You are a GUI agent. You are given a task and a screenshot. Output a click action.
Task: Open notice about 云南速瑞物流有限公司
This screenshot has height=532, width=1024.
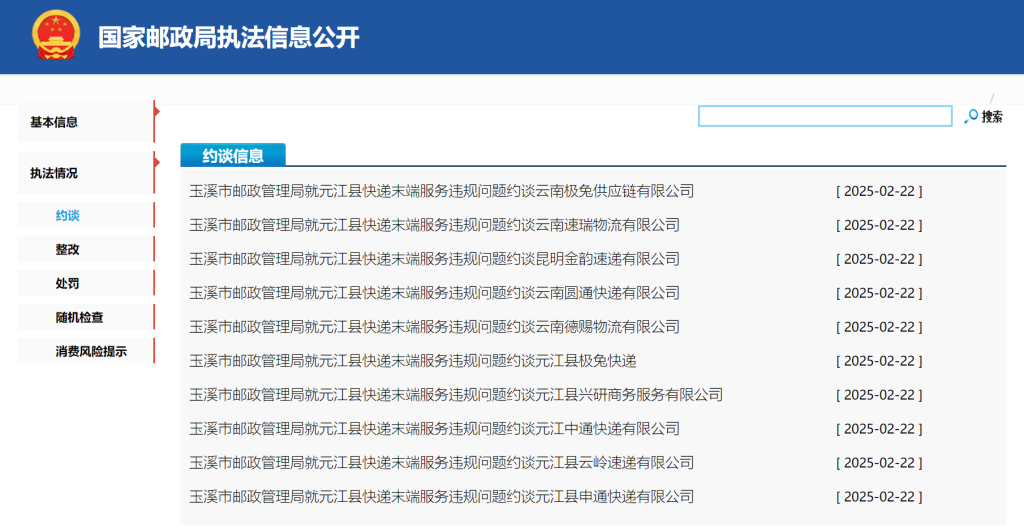[x=434, y=225]
